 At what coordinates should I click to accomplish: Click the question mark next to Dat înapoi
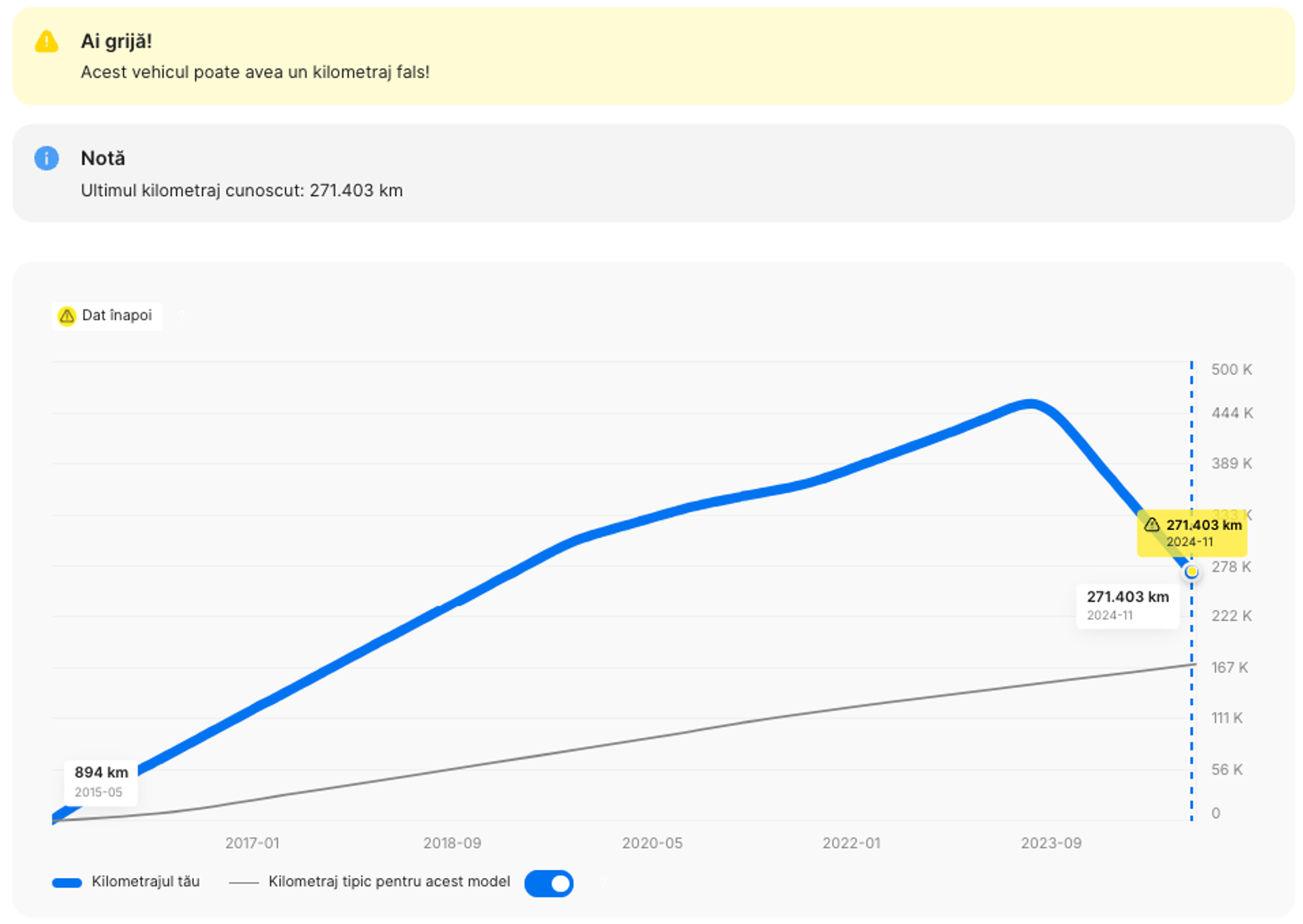[181, 315]
